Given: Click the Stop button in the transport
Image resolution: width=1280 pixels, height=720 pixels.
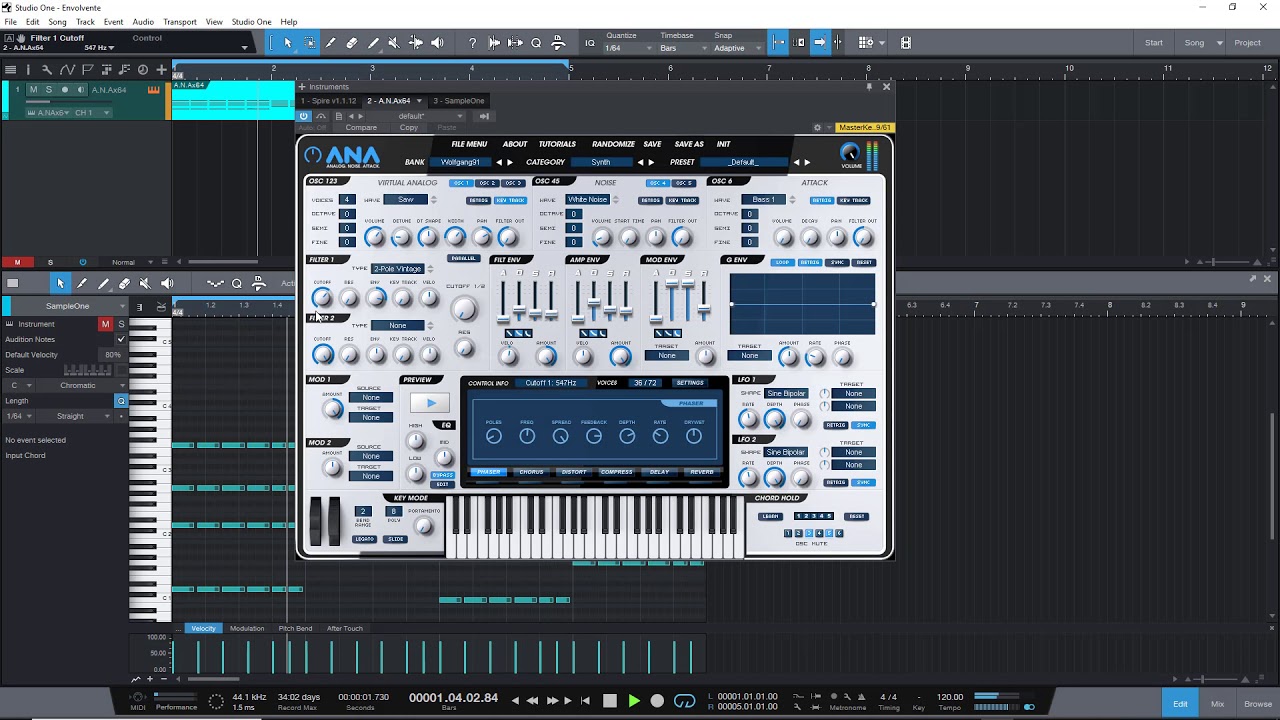Looking at the screenshot, I should tap(610, 701).
